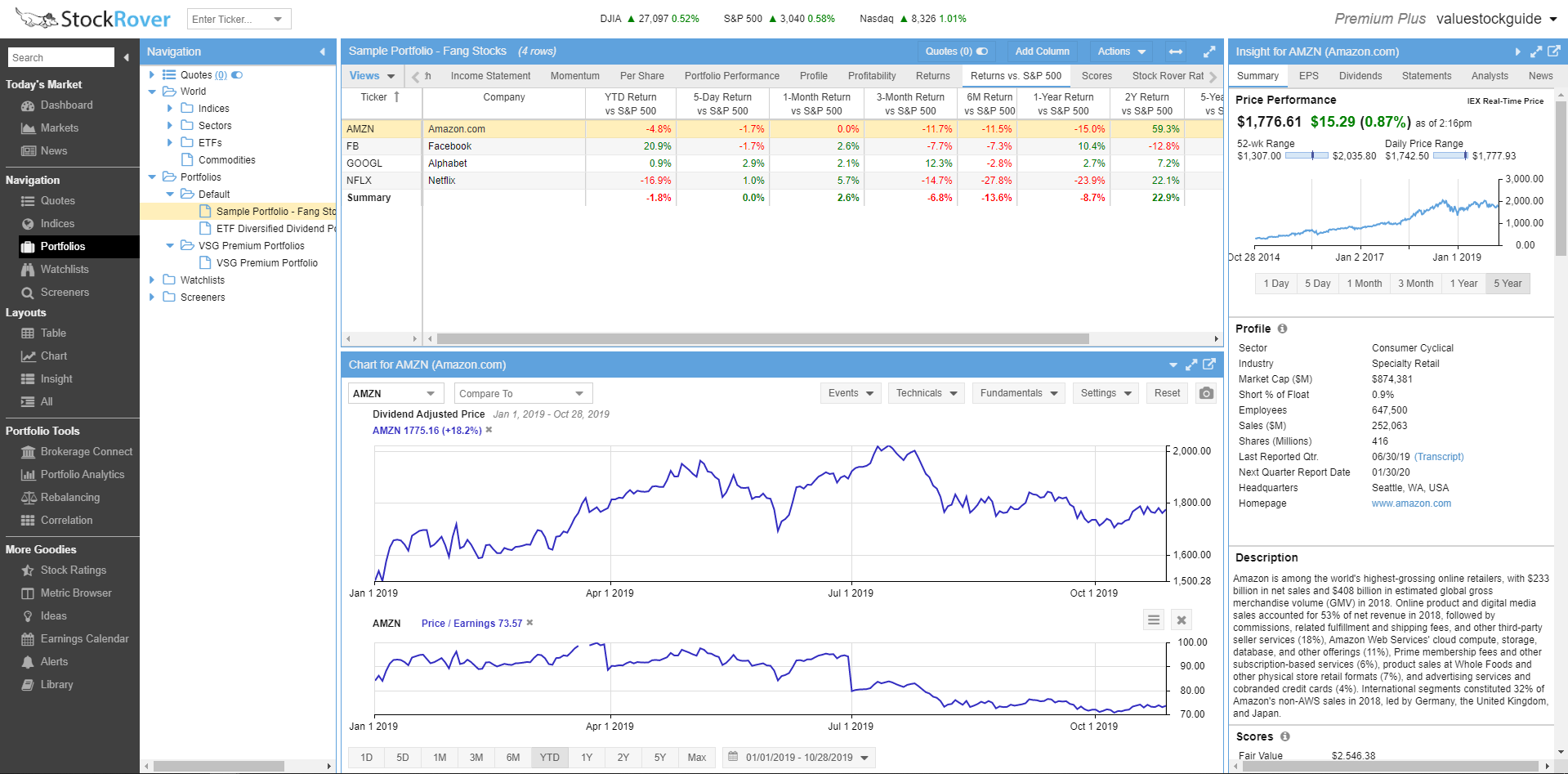Open the Compare To dropdown

(x=579, y=394)
